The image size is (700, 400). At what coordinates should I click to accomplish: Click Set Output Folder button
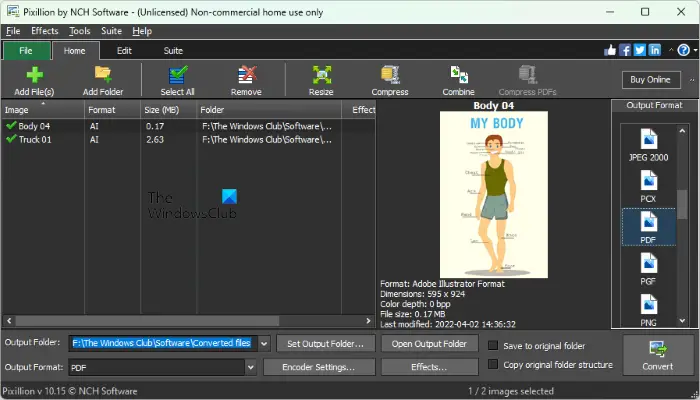pos(325,343)
